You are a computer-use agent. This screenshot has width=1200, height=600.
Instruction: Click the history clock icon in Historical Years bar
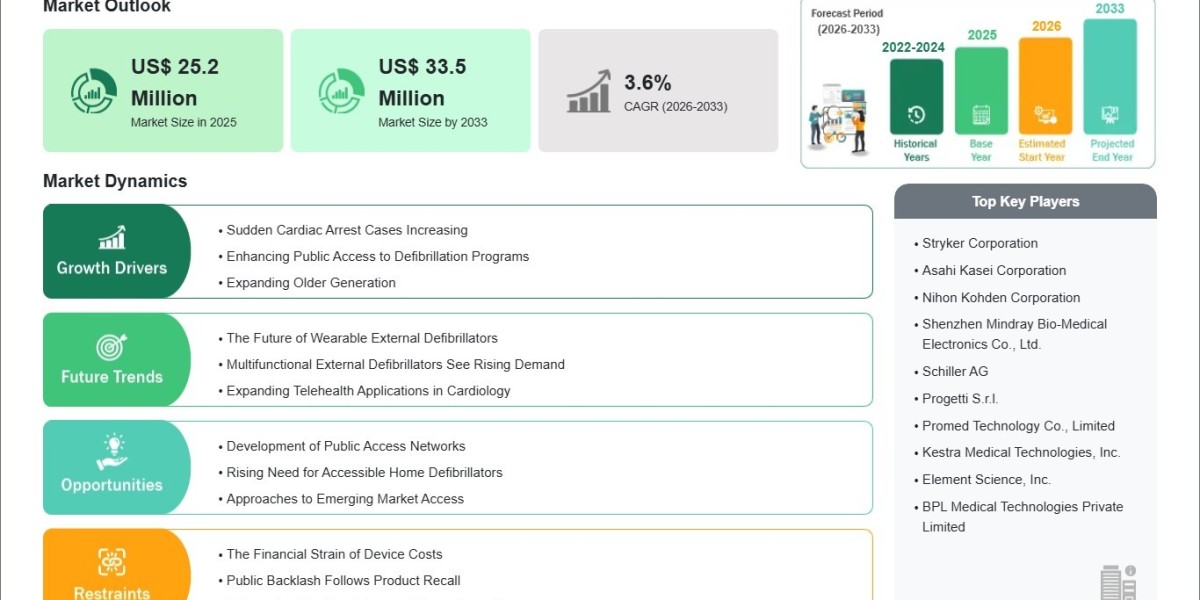916,115
